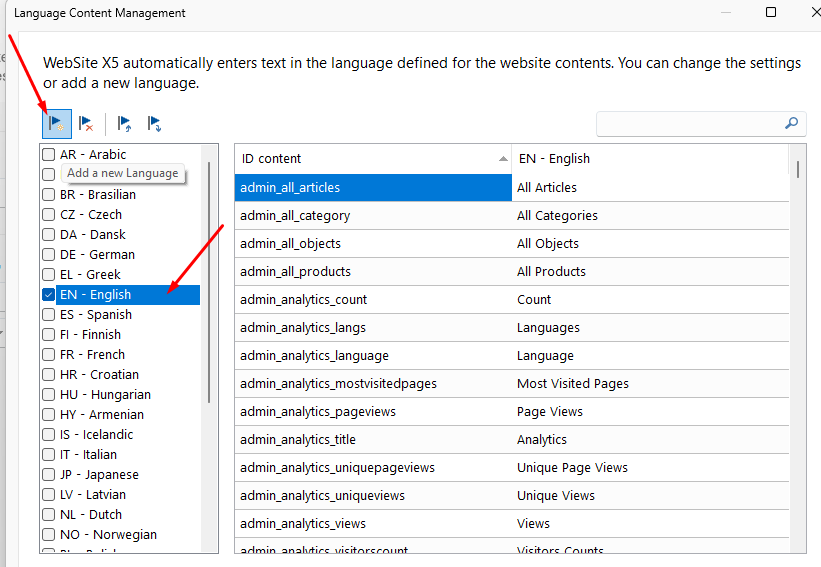Enable the DE - German checkbox
Viewport: 821px width, 567px height.
point(49,254)
